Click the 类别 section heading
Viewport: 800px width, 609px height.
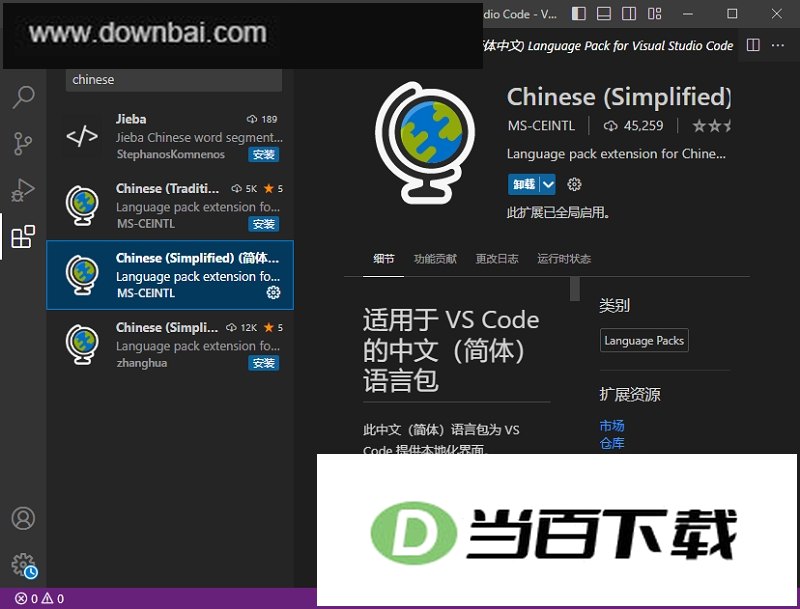614,306
